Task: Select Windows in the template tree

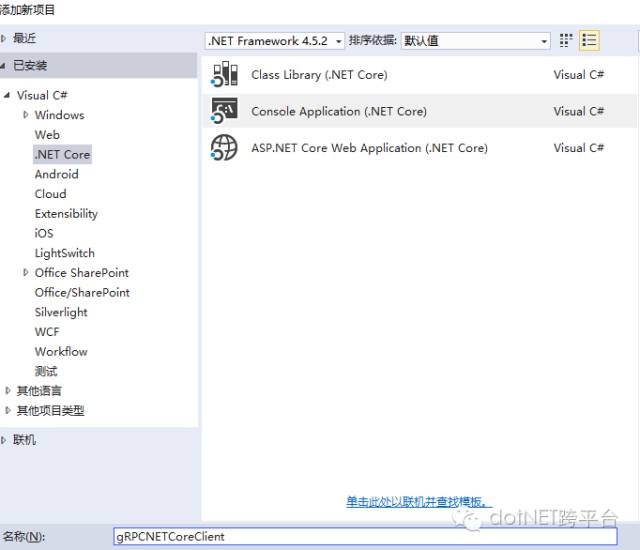Action: 59,115
